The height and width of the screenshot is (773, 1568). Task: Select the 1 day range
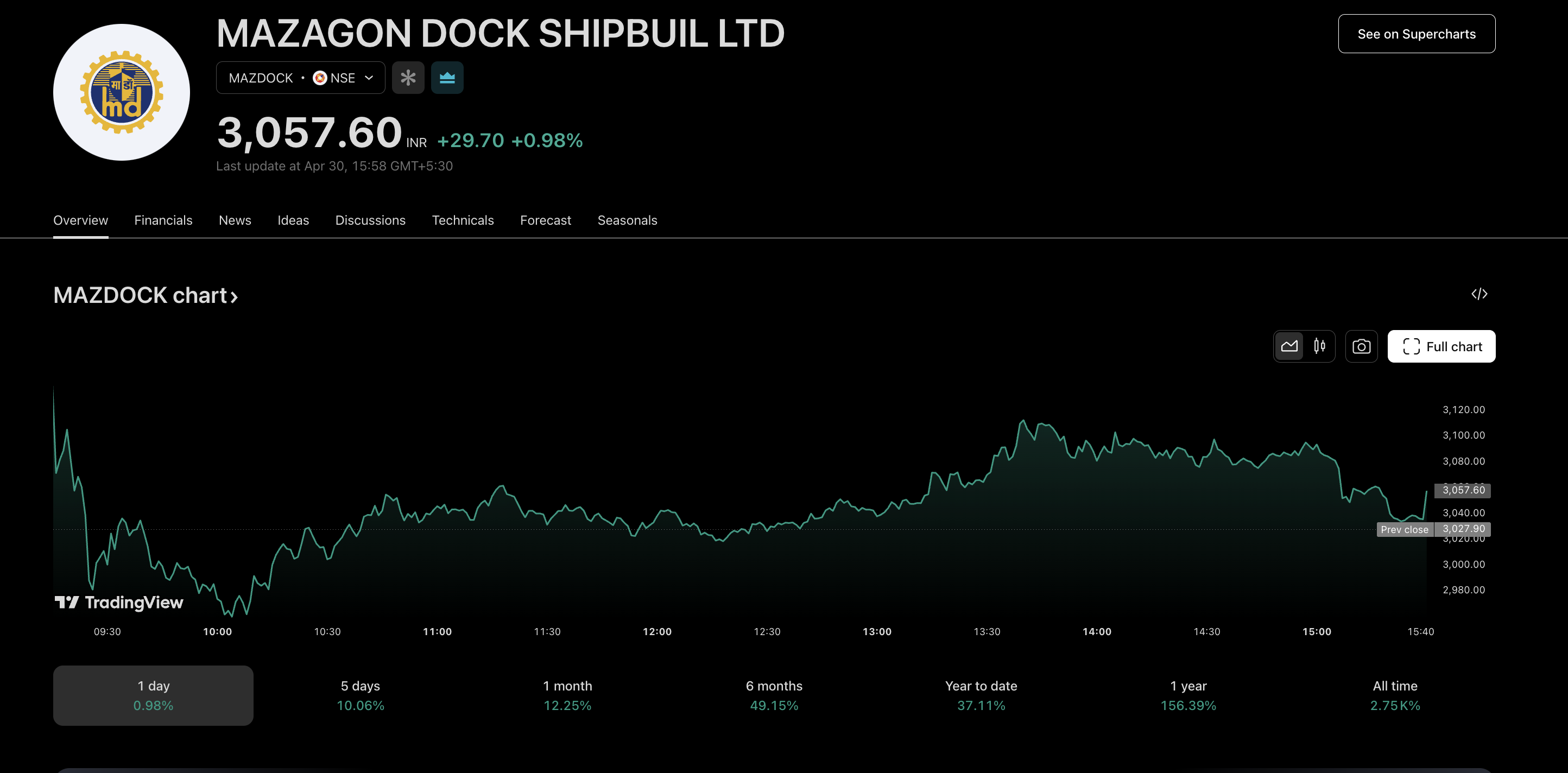point(154,695)
